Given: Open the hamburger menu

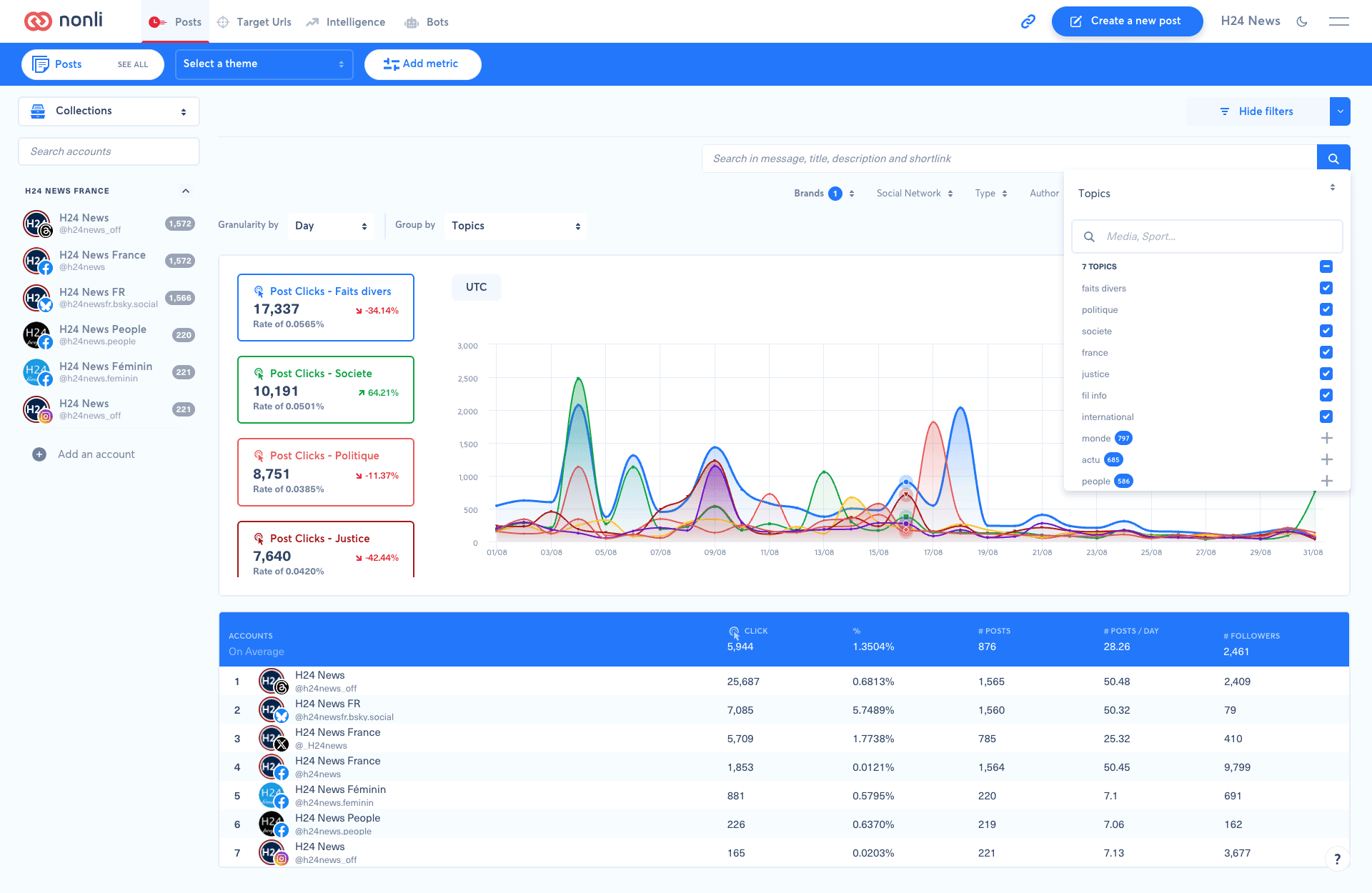Looking at the screenshot, I should (1338, 21).
